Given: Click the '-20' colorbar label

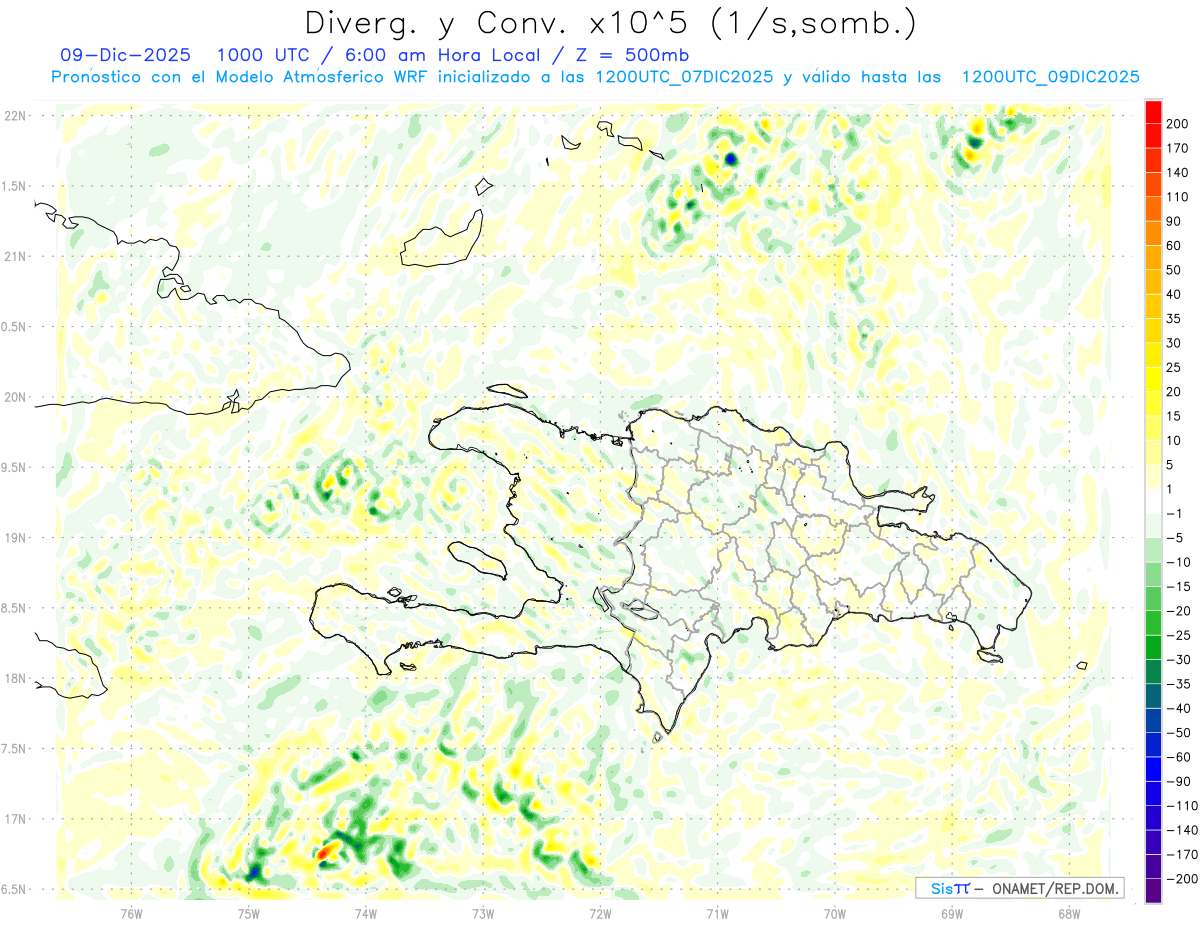Looking at the screenshot, I should click(1181, 611).
